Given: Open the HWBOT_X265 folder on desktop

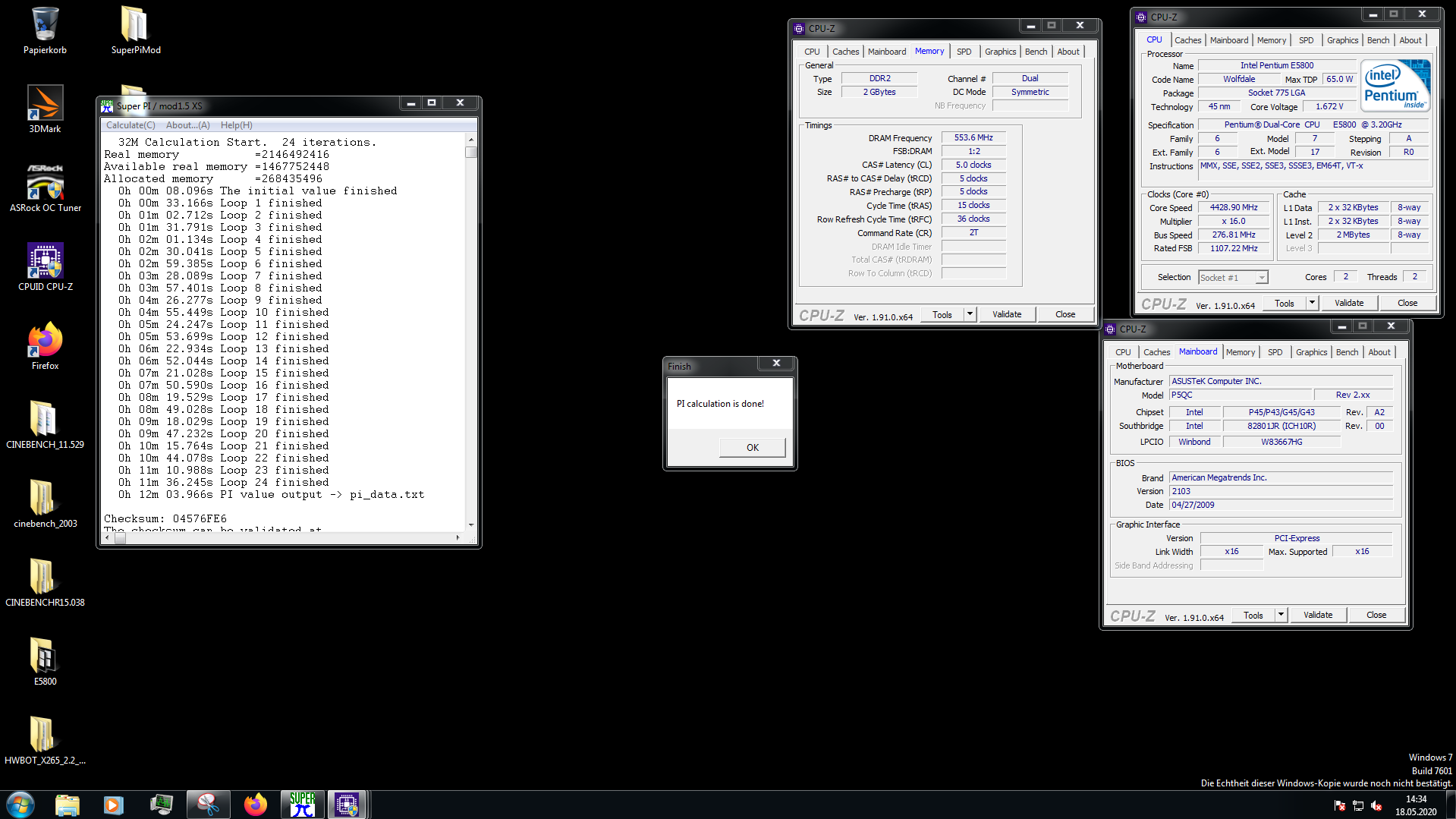Looking at the screenshot, I should pos(45,741).
